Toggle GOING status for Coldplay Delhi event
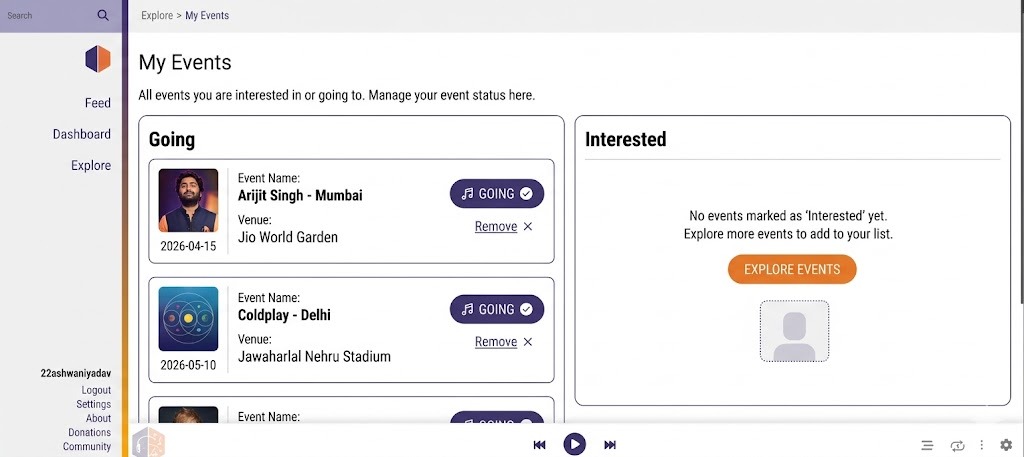This screenshot has width=1024, height=457. pos(497,309)
